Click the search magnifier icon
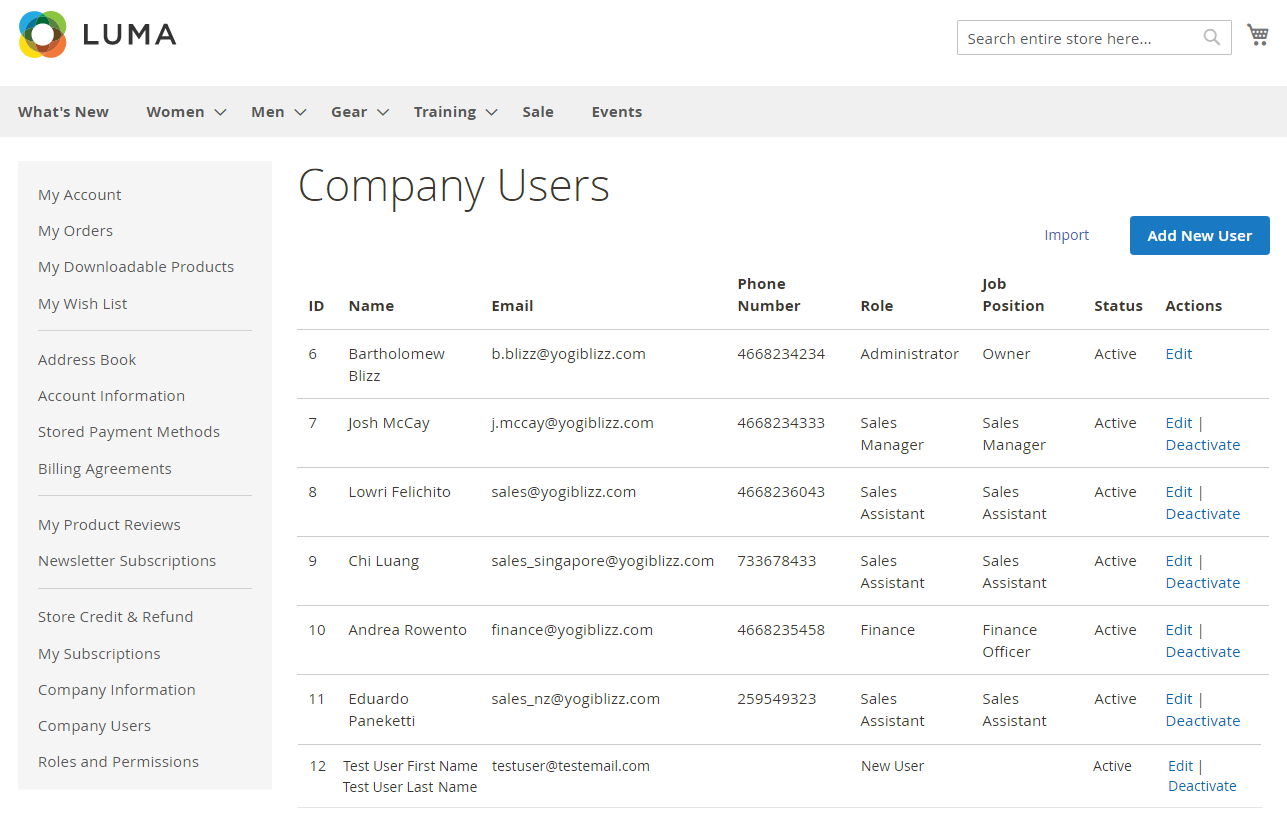Viewport: 1287px width, 817px height. (1212, 38)
